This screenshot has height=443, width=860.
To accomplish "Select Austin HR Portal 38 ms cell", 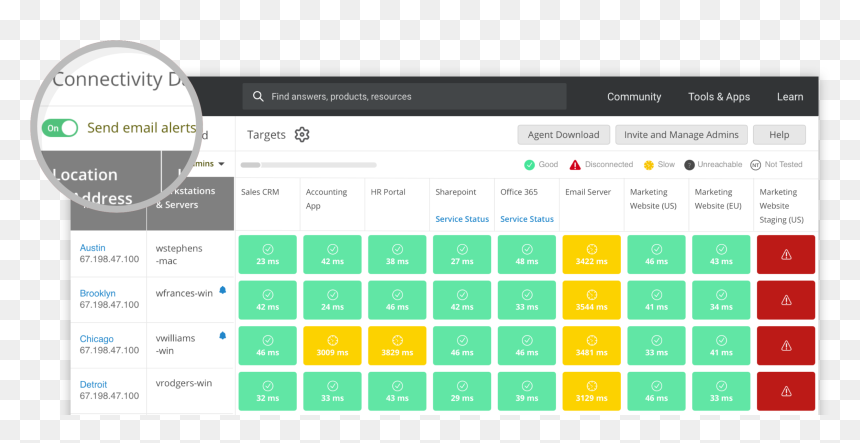I will coord(397,254).
